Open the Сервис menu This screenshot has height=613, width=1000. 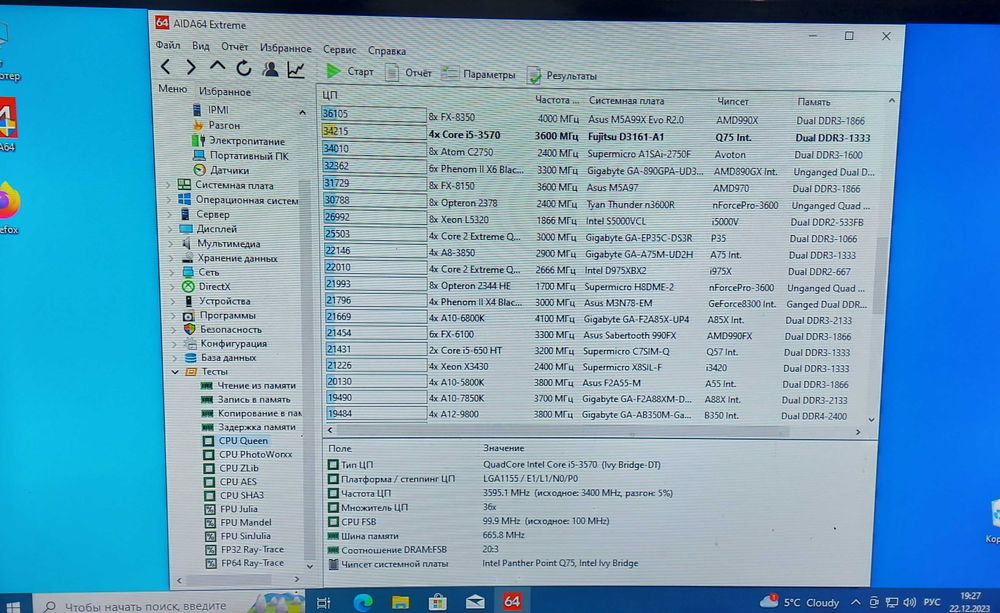pos(339,49)
